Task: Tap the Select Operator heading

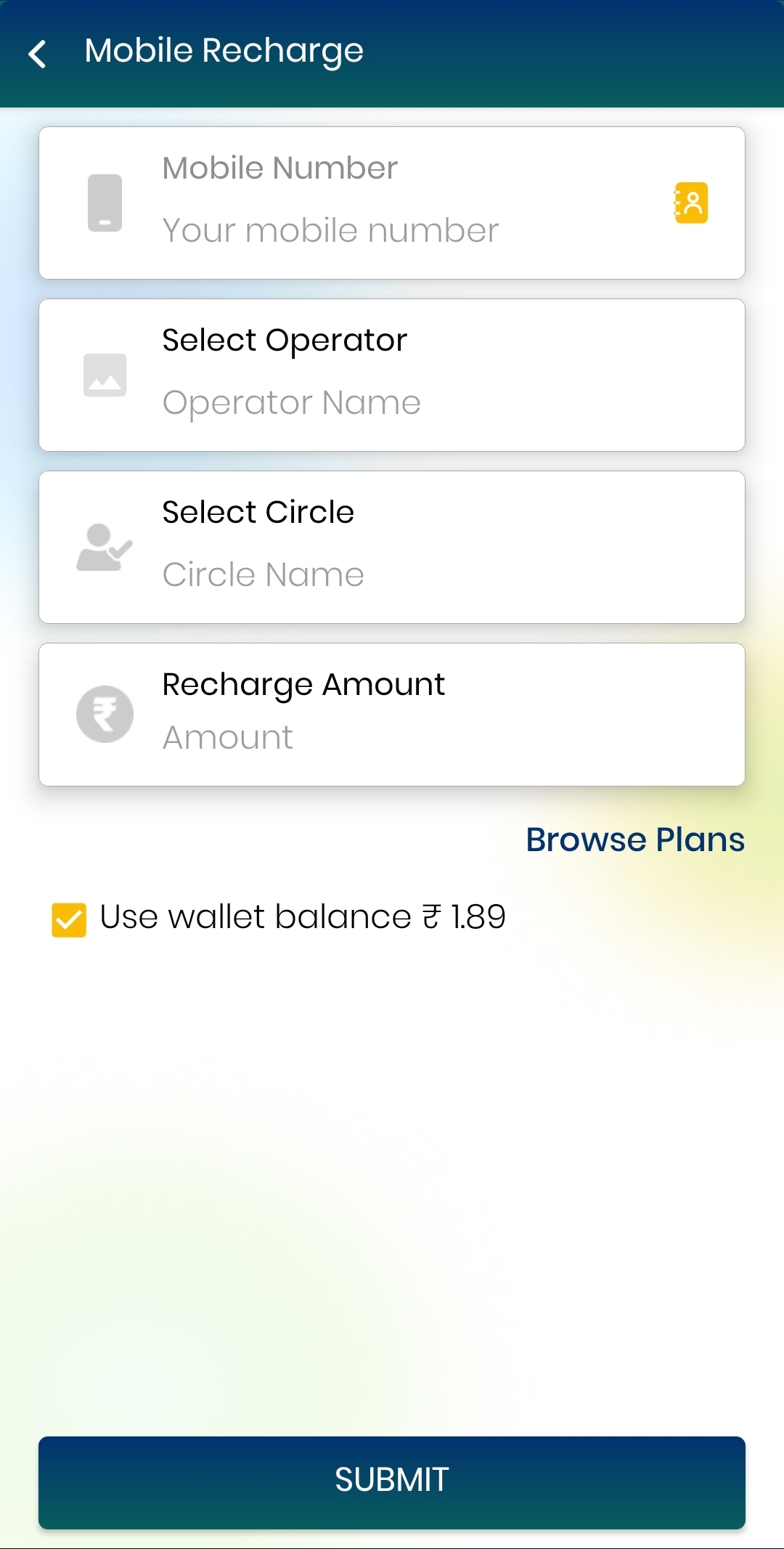Action: (x=285, y=340)
